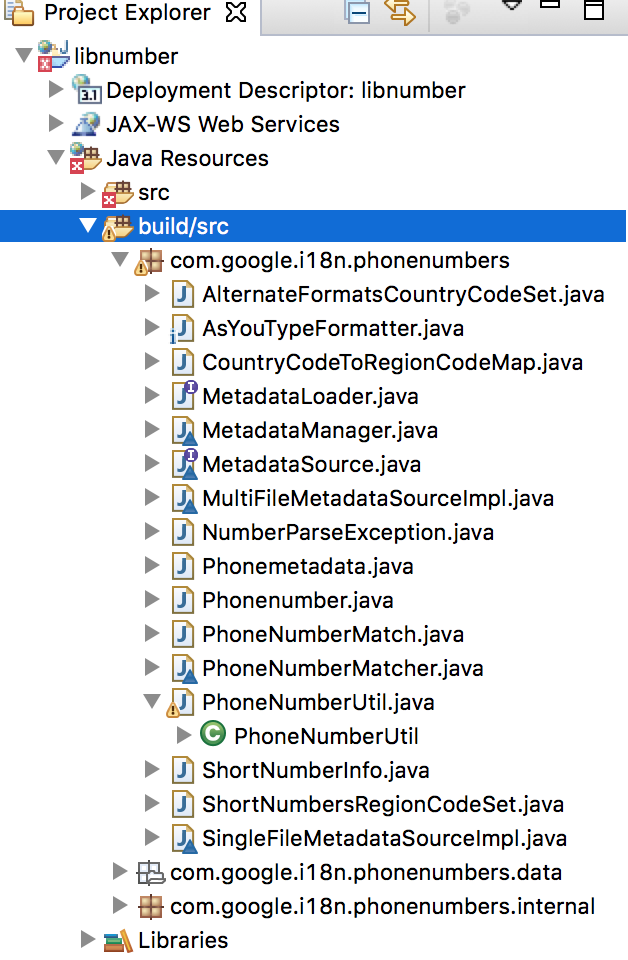Expand the com.google.i18n.phonenumbers.data package
The image size is (628, 960).
coord(120,872)
